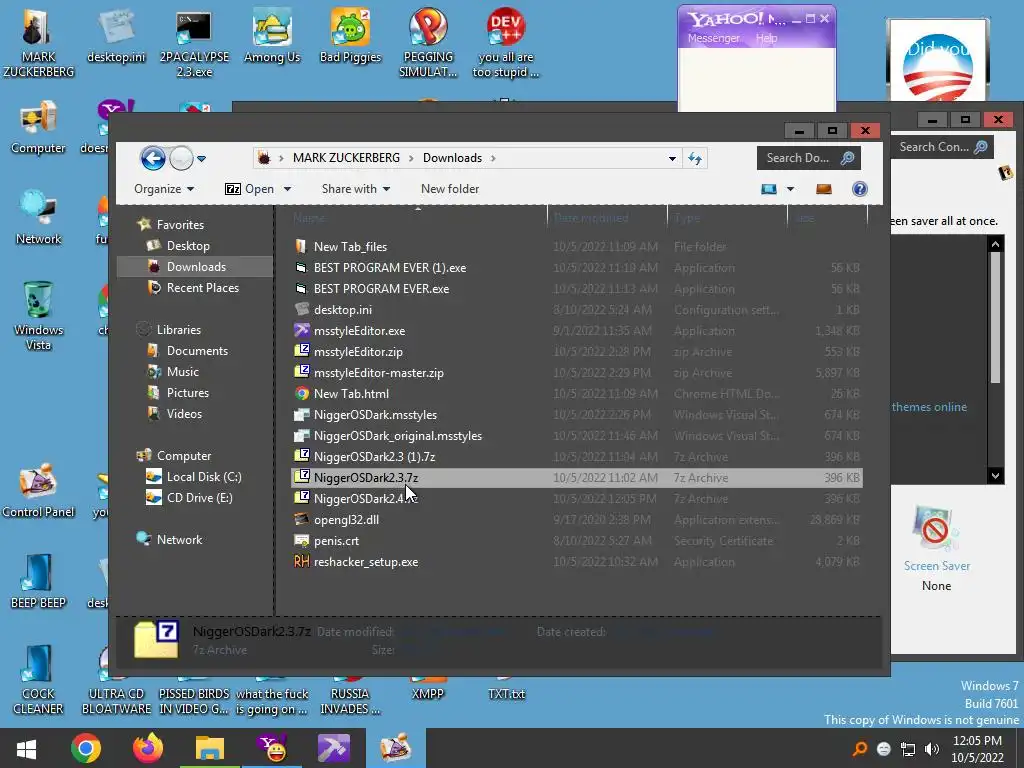Click the taskbar clock
The image size is (1024, 768).
pos(977,749)
